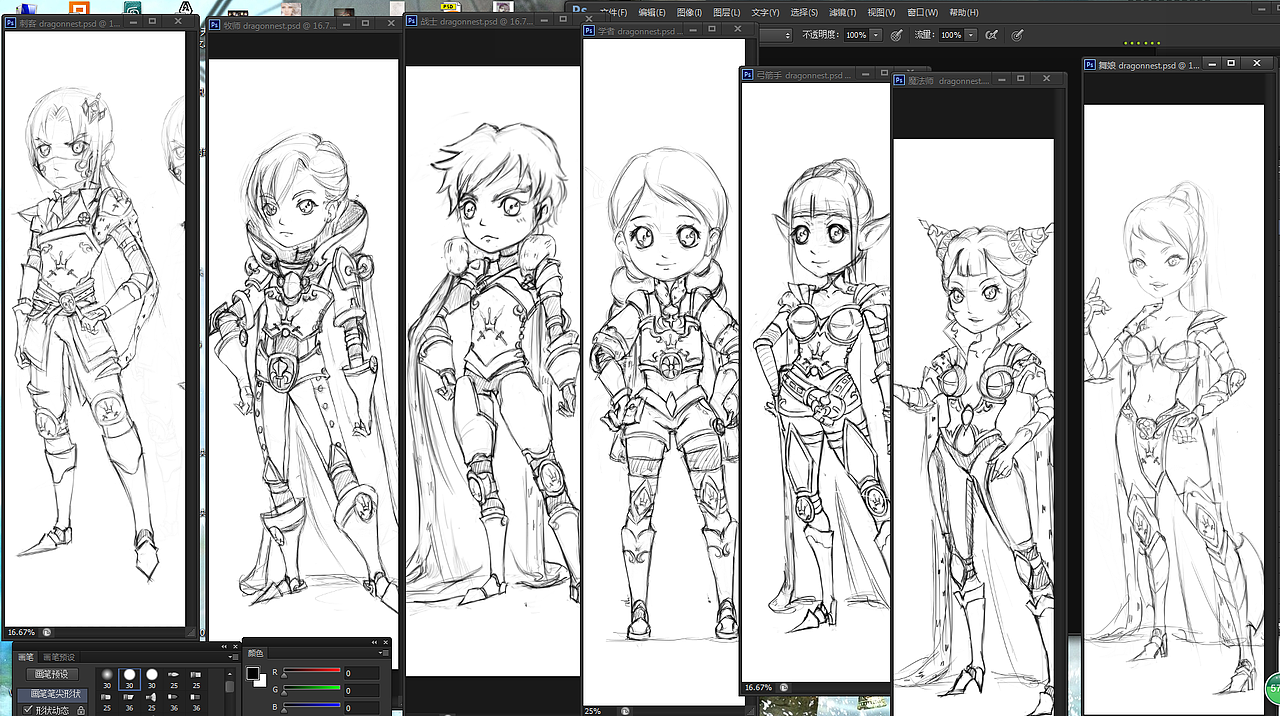The height and width of the screenshot is (716, 1280).
Task: Open the 图像(I) menu
Action: (689, 12)
